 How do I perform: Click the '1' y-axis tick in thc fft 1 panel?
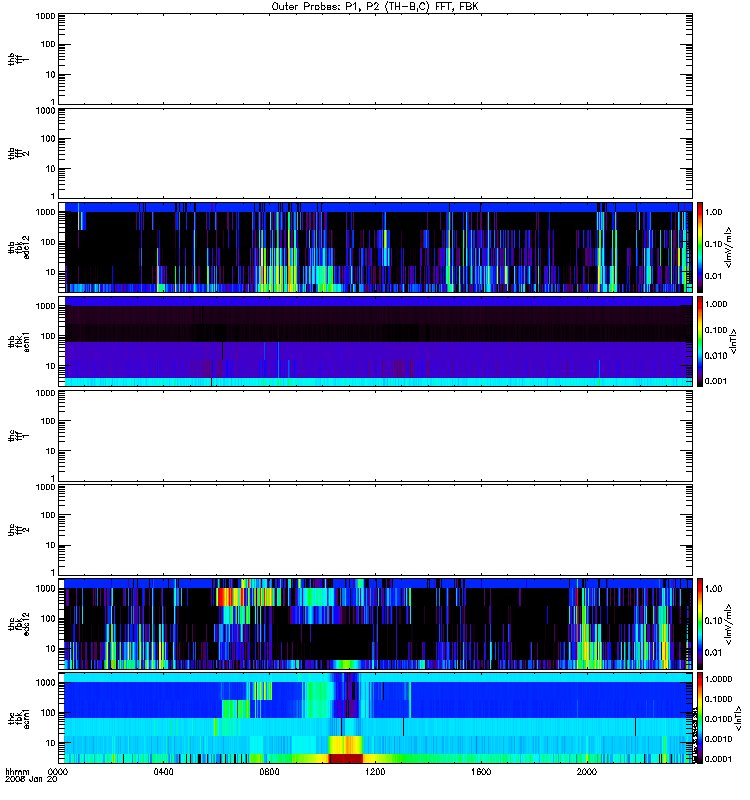pyautogui.click(x=53, y=479)
